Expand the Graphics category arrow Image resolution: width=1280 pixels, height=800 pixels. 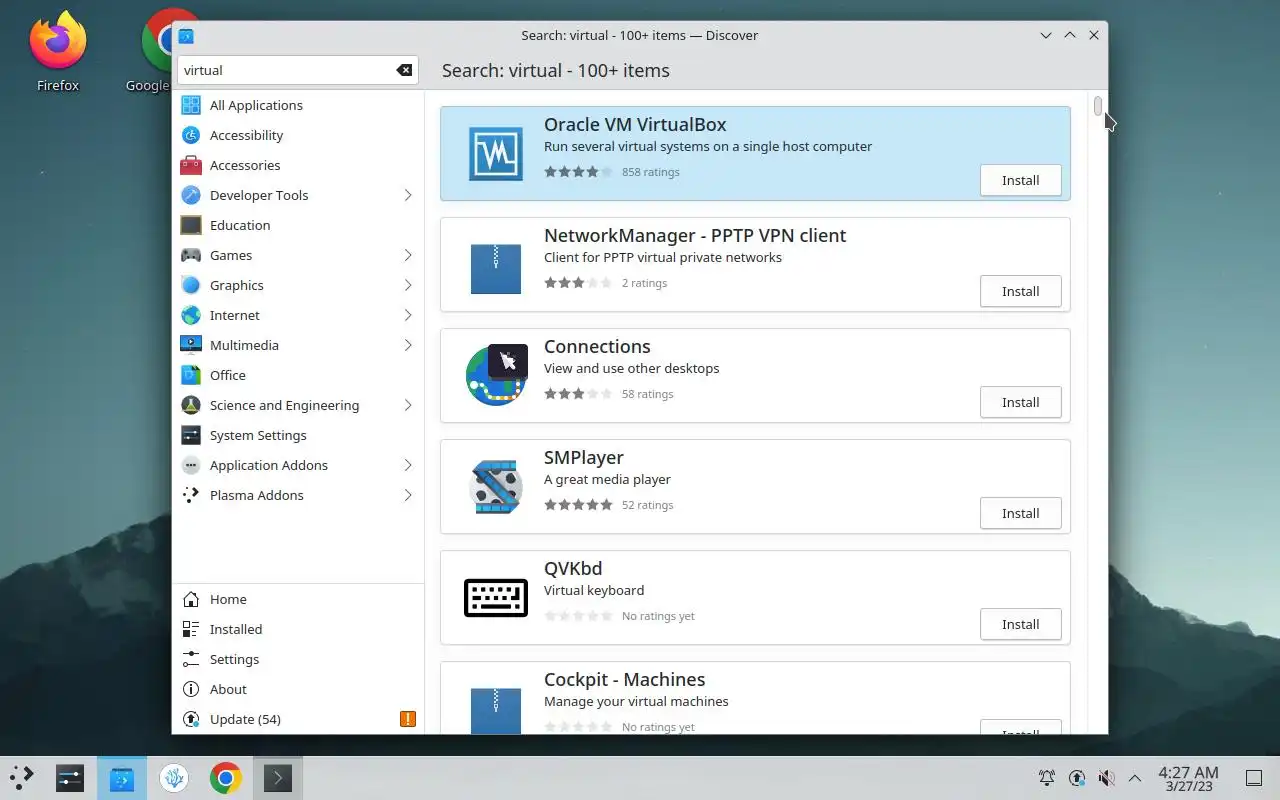408,285
